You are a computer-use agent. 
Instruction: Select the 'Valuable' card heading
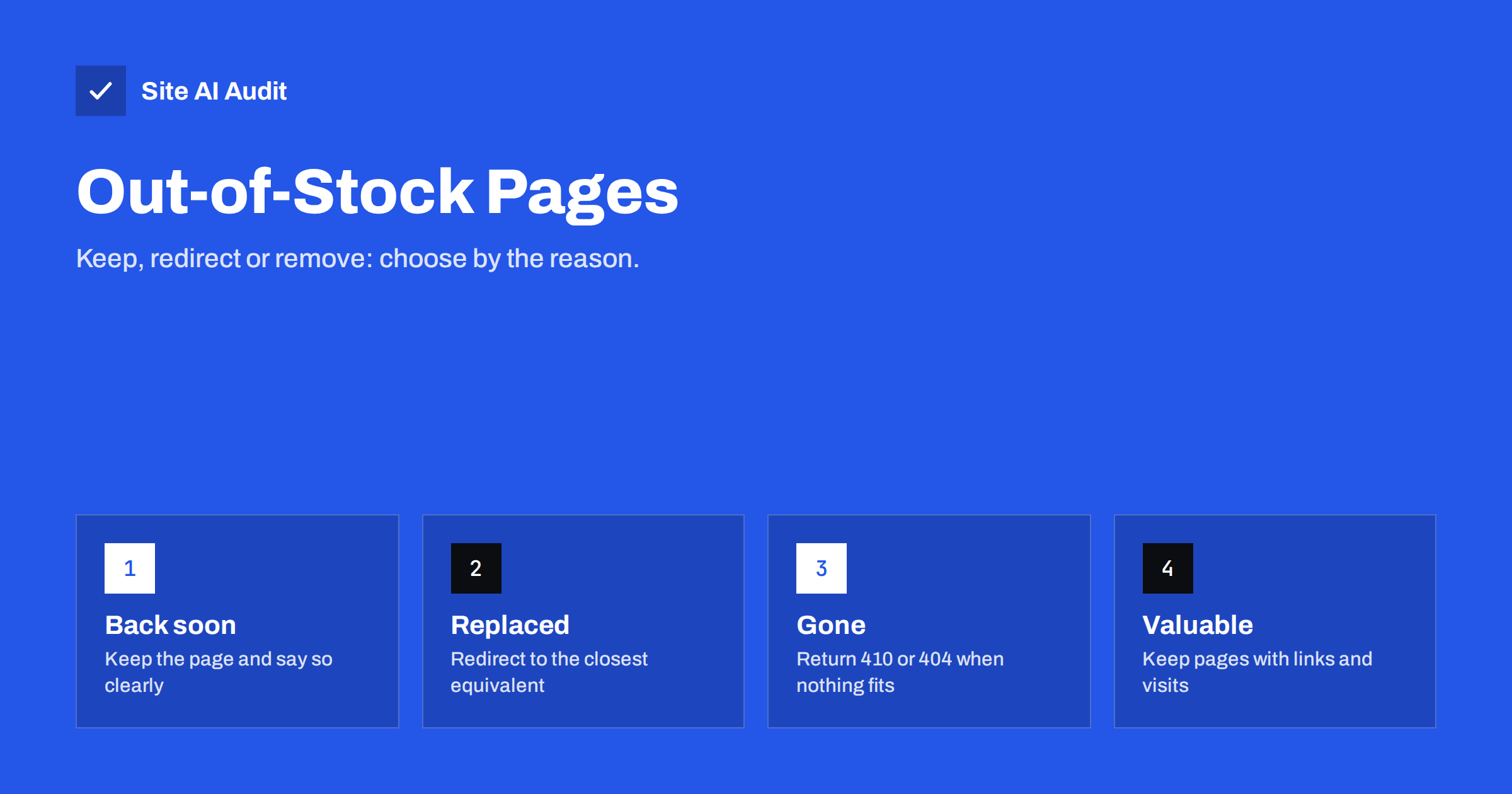tap(1198, 625)
